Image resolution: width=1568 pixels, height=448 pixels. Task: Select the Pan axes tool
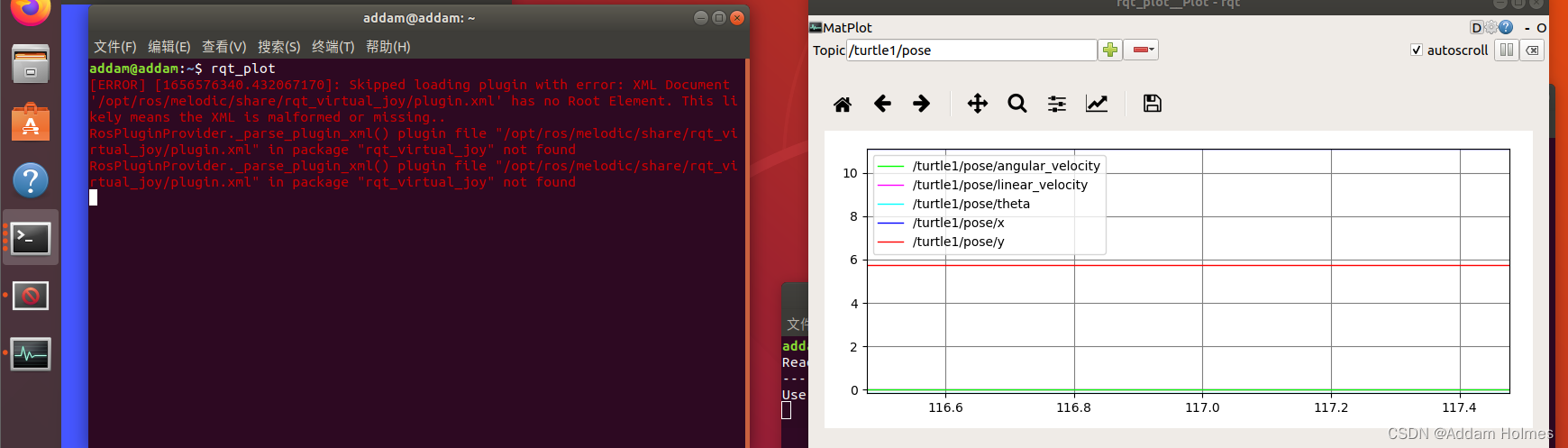click(978, 104)
